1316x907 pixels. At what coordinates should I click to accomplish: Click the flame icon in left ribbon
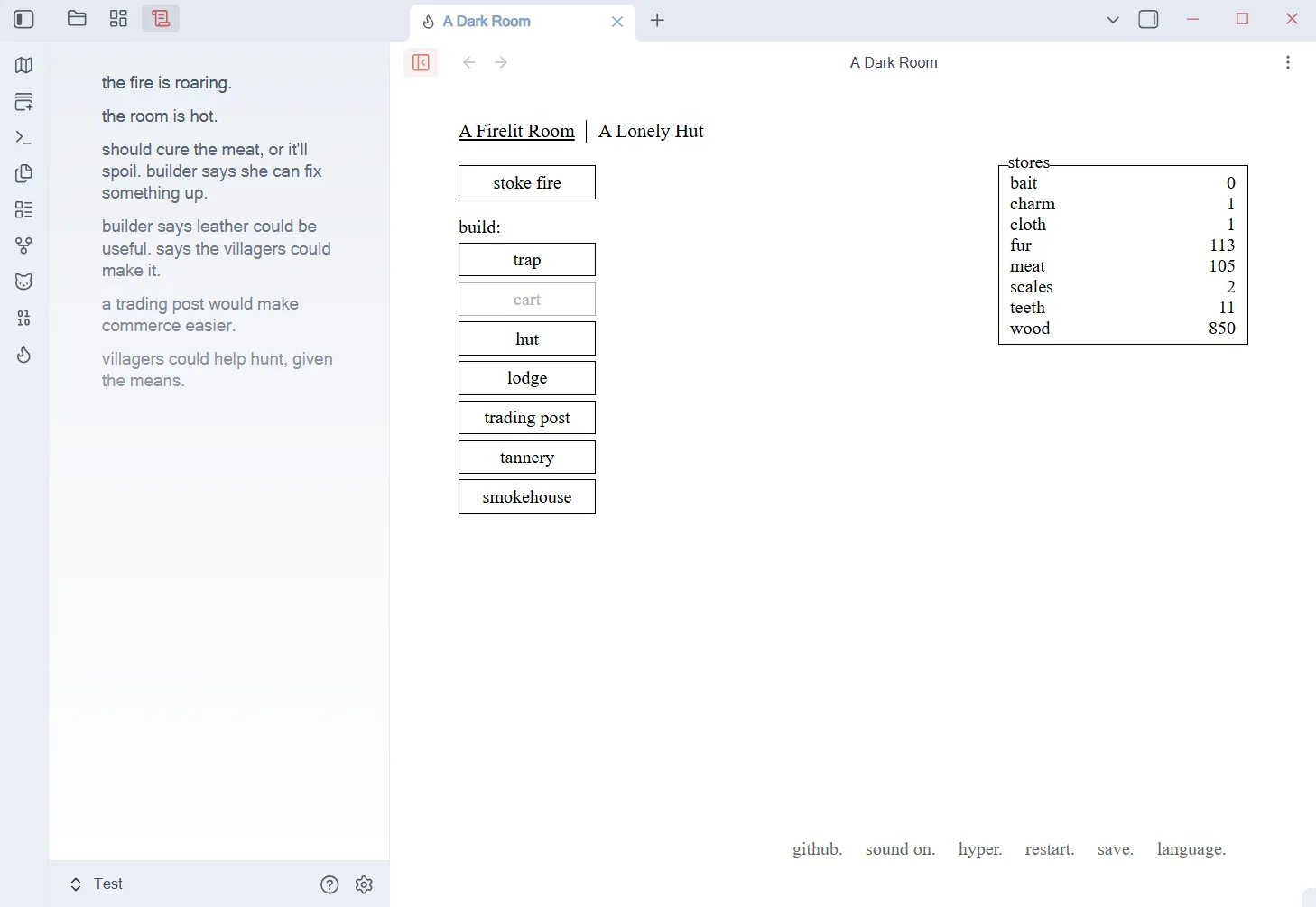coord(24,355)
